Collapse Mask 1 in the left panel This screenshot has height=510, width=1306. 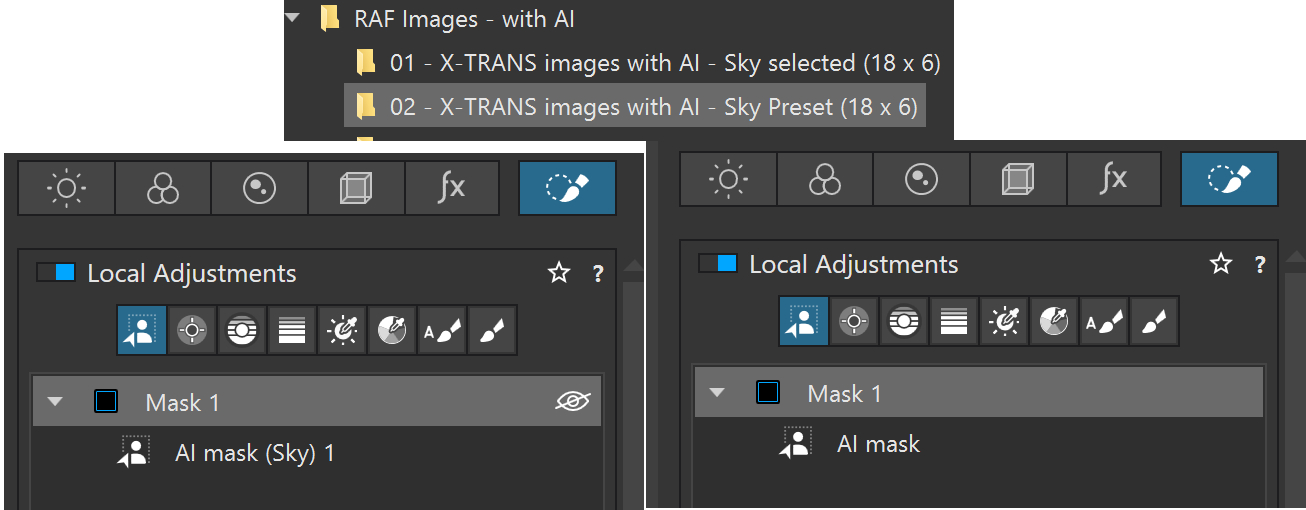55,402
